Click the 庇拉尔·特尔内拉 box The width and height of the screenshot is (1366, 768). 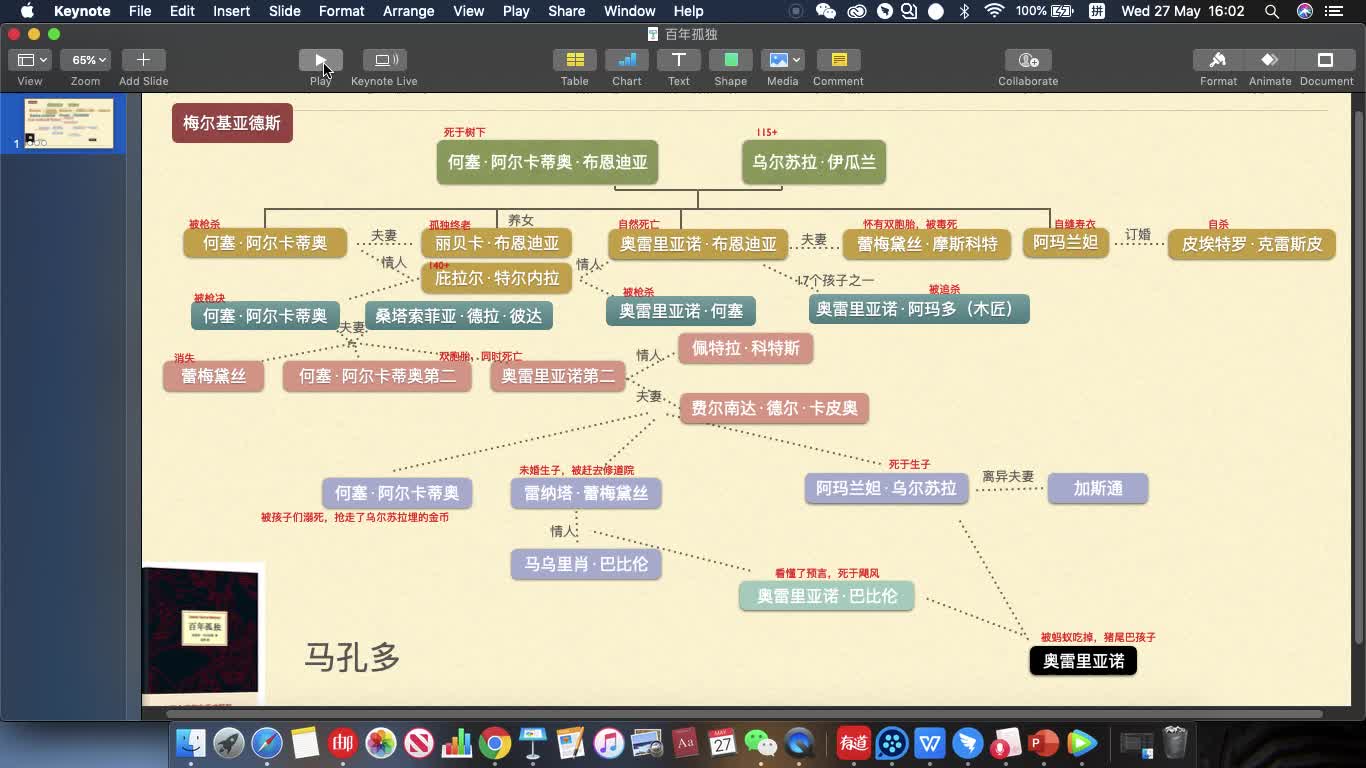pos(497,278)
